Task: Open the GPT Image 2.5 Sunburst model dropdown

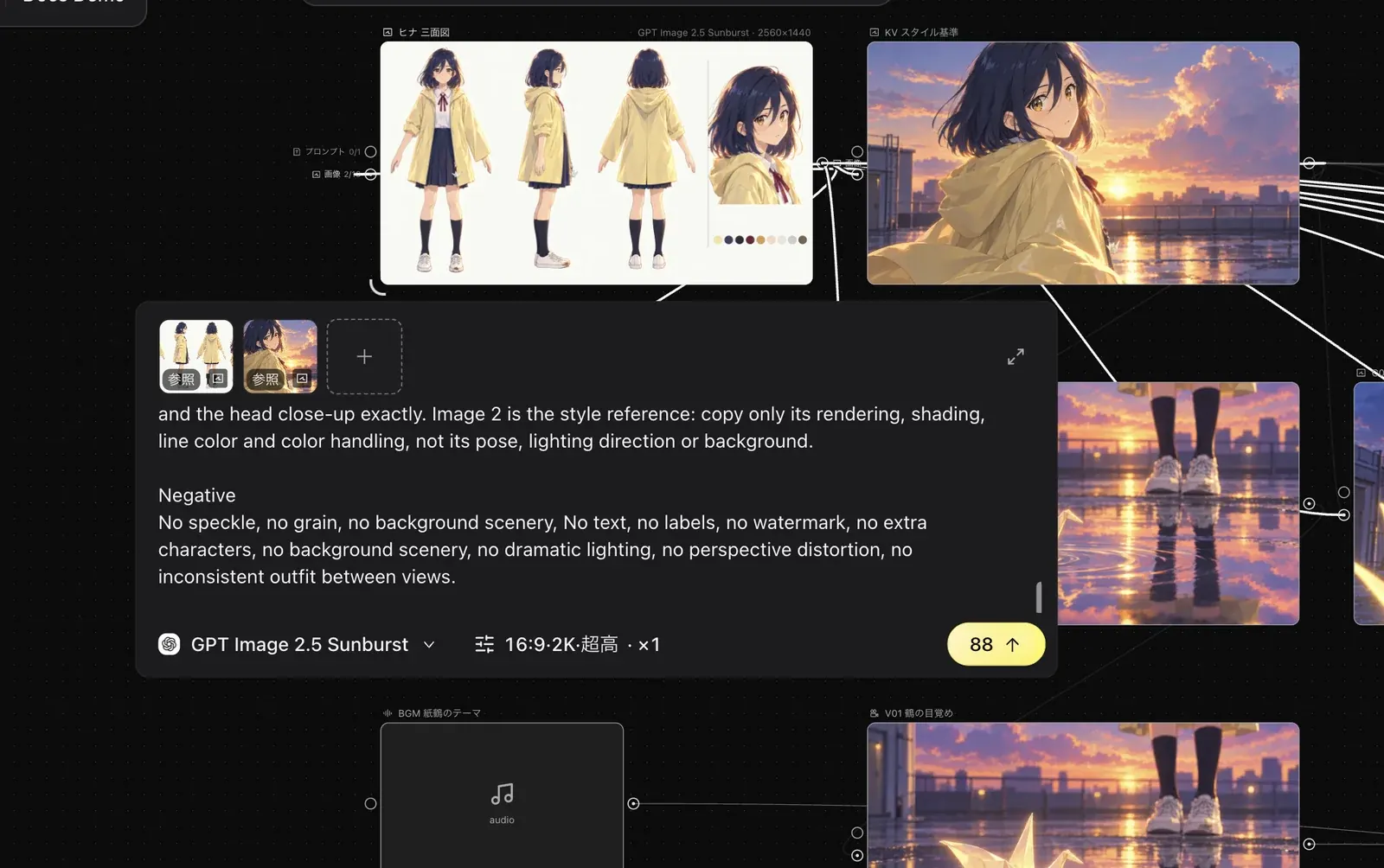Action: (x=298, y=644)
